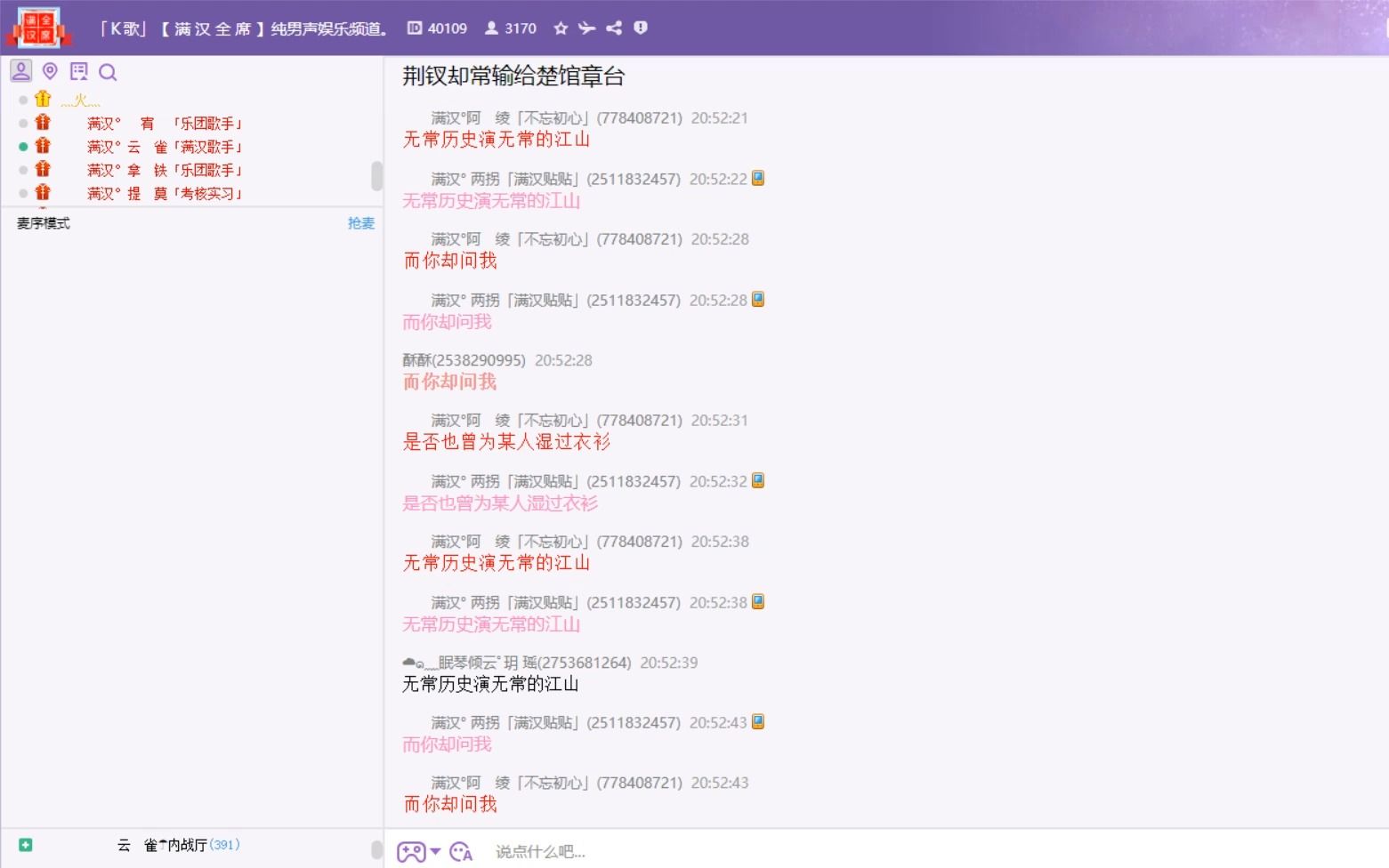The width and height of the screenshot is (1389, 868).
Task: Click the vest badge beside 满汉° 拿 铁
Action: click(43, 168)
